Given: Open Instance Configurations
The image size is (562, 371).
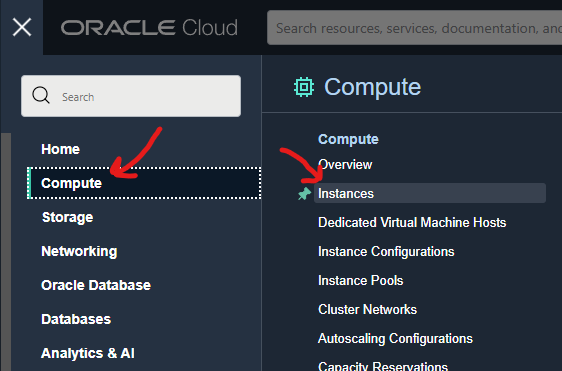Looking at the screenshot, I should point(386,252).
